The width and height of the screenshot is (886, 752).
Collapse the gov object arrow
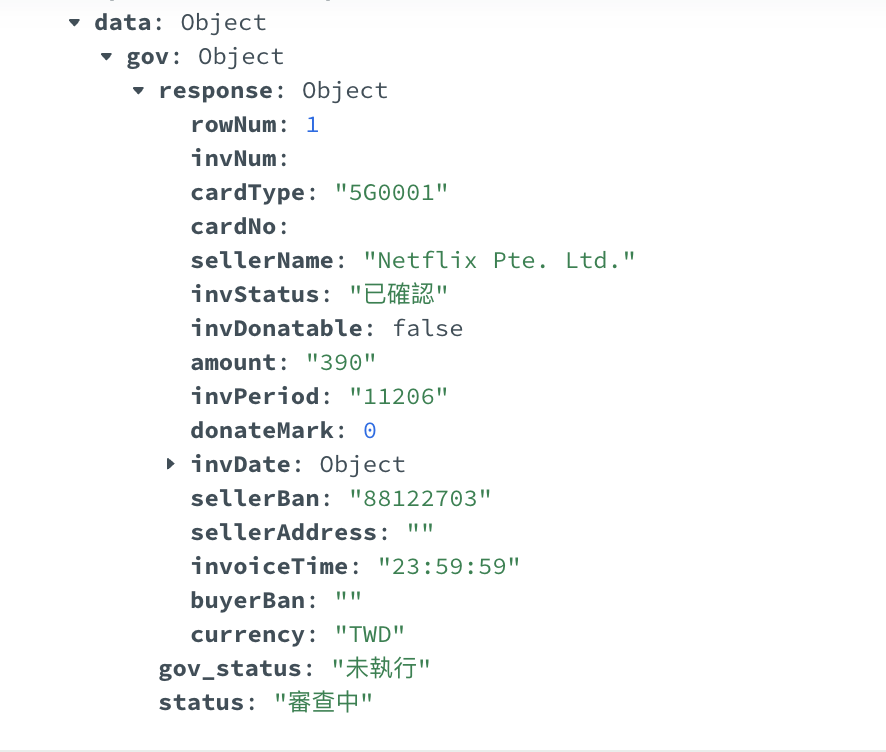pos(106,57)
